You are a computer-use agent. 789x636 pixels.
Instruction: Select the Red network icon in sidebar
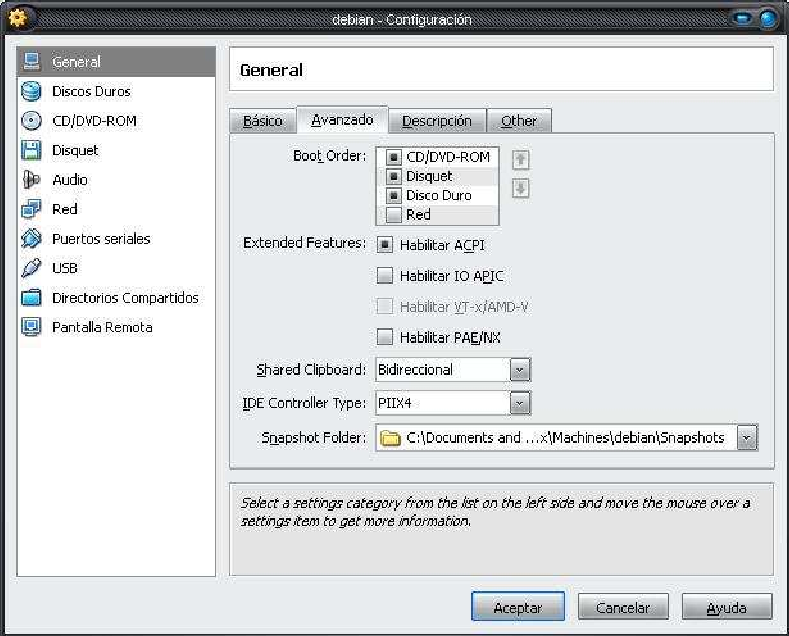[x=31, y=209]
